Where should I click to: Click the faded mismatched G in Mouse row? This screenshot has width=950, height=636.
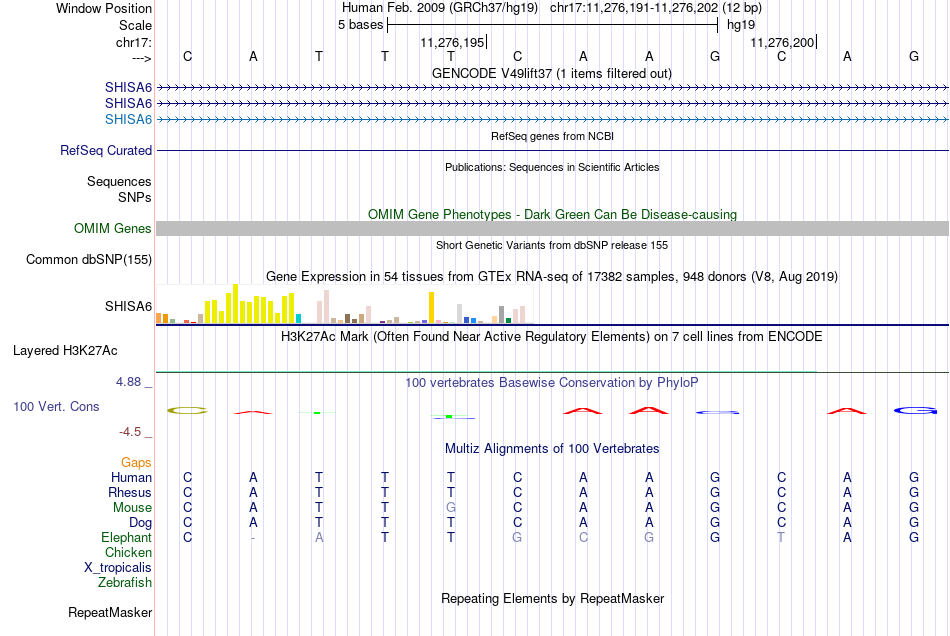pyautogui.click(x=451, y=508)
